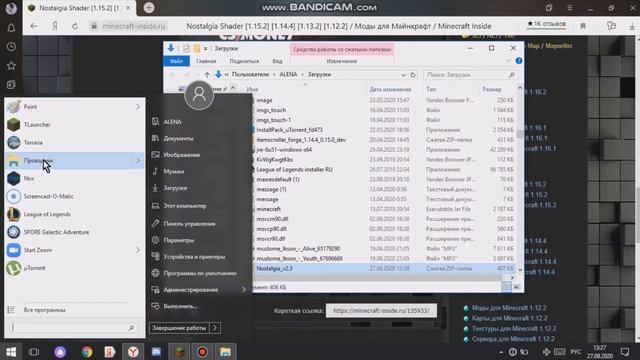Launch µTorrent from Start menu
The height and width of the screenshot is (360, 640).
pos(34,268)
